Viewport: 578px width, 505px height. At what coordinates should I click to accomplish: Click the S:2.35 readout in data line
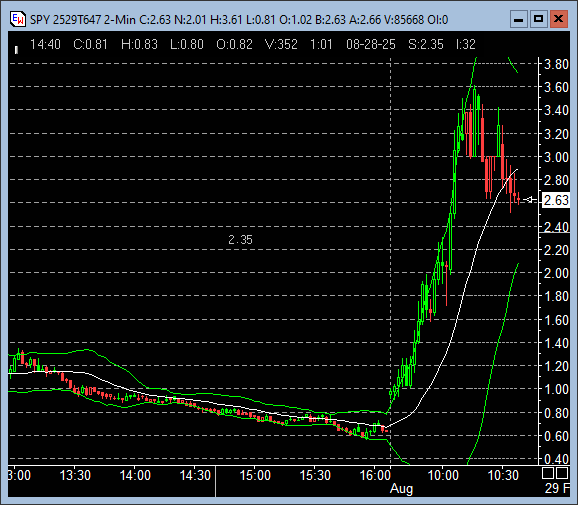click(x=426, y=45)
